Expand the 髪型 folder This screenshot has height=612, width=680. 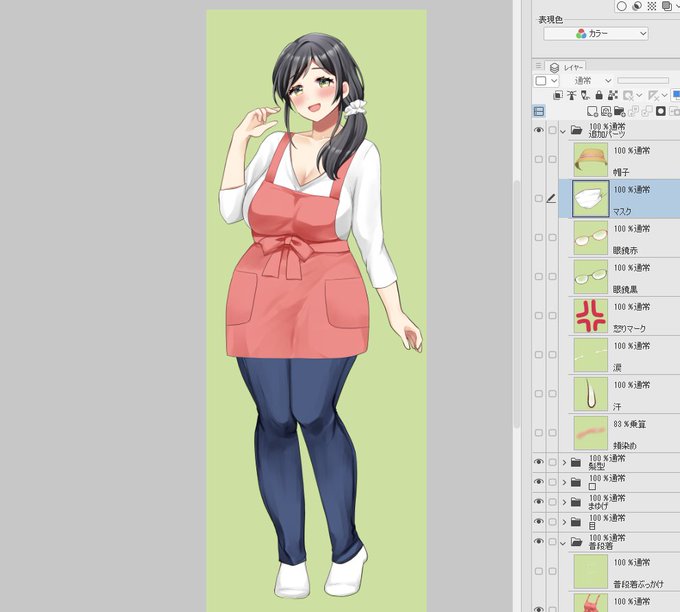click(564, 463)
